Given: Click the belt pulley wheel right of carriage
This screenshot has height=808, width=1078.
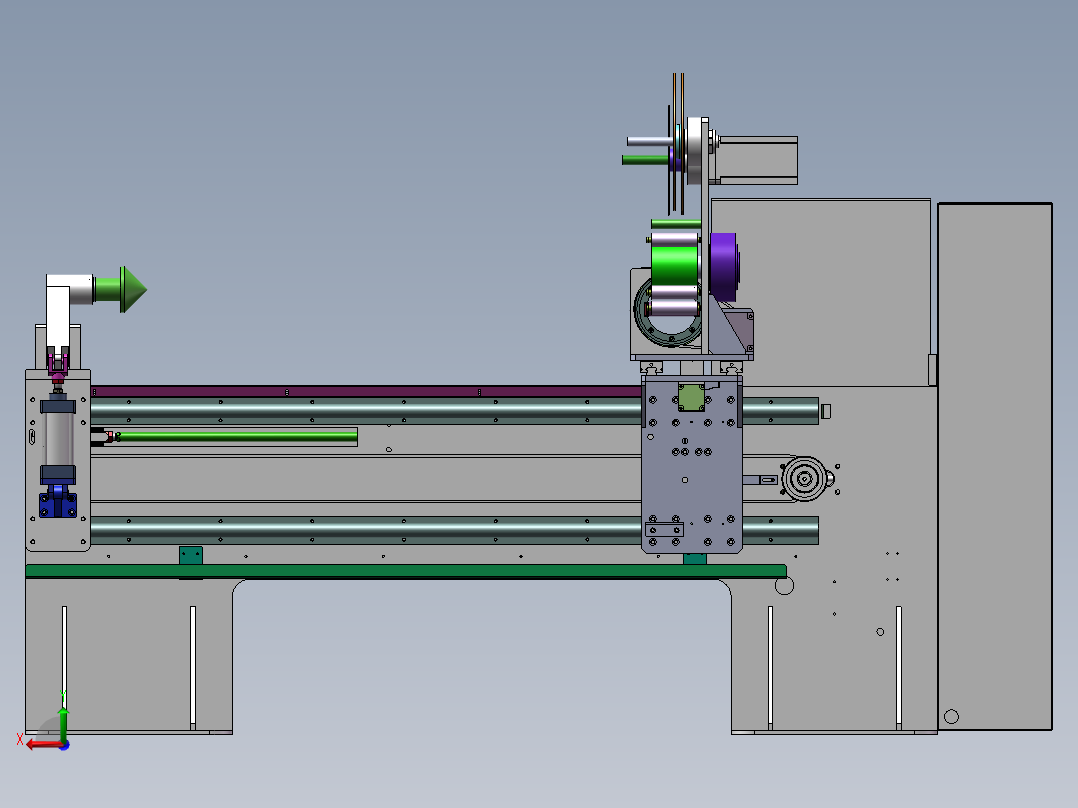Looking at the screenshot, I should point(804,479).
